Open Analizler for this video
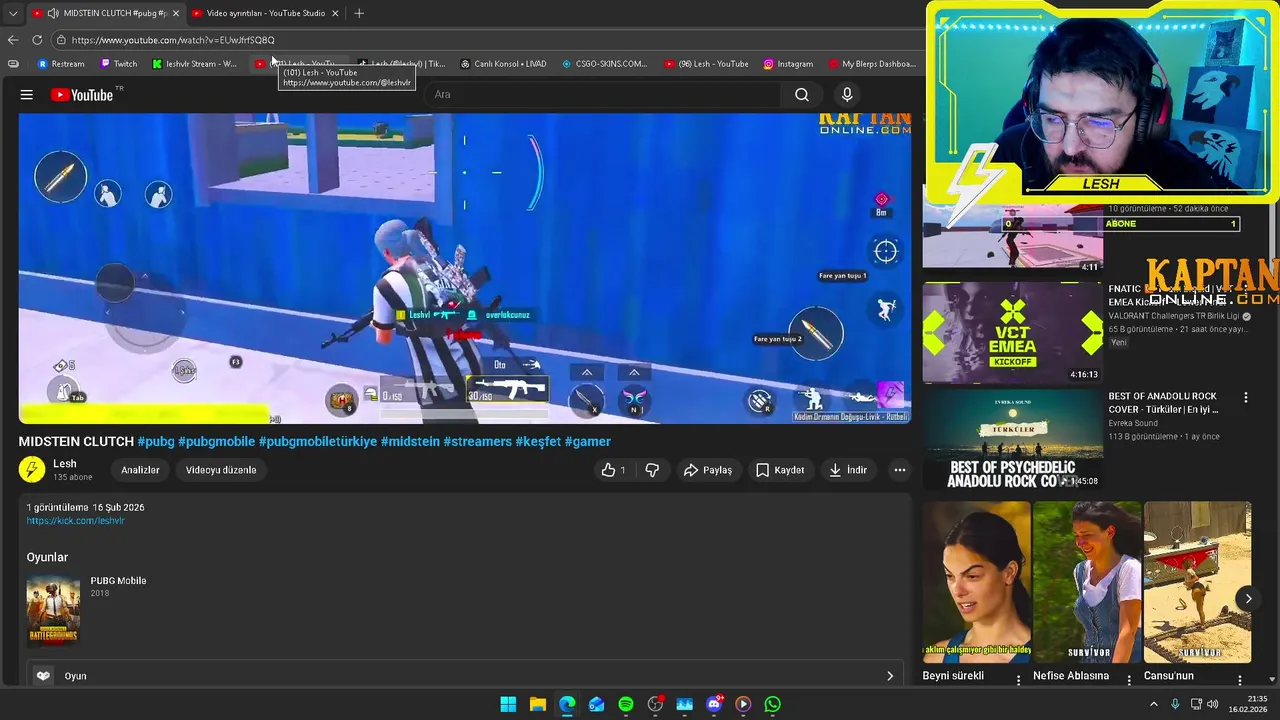This screenshot has width=1280, height=720. [x=140, y=470]
